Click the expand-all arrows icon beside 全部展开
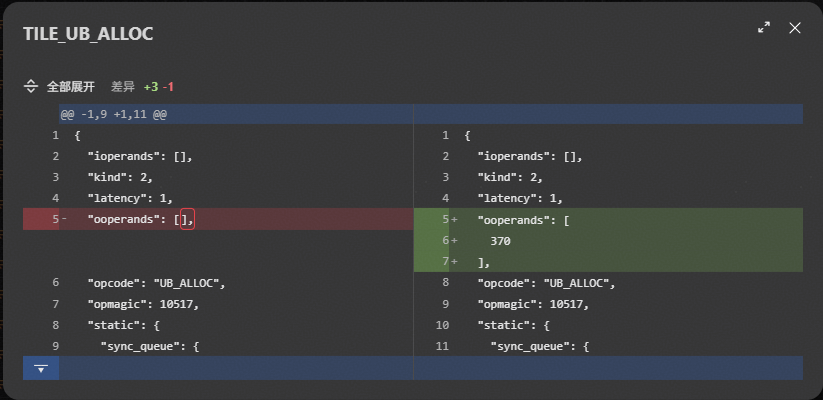The image size is (823, 400). 31,87
